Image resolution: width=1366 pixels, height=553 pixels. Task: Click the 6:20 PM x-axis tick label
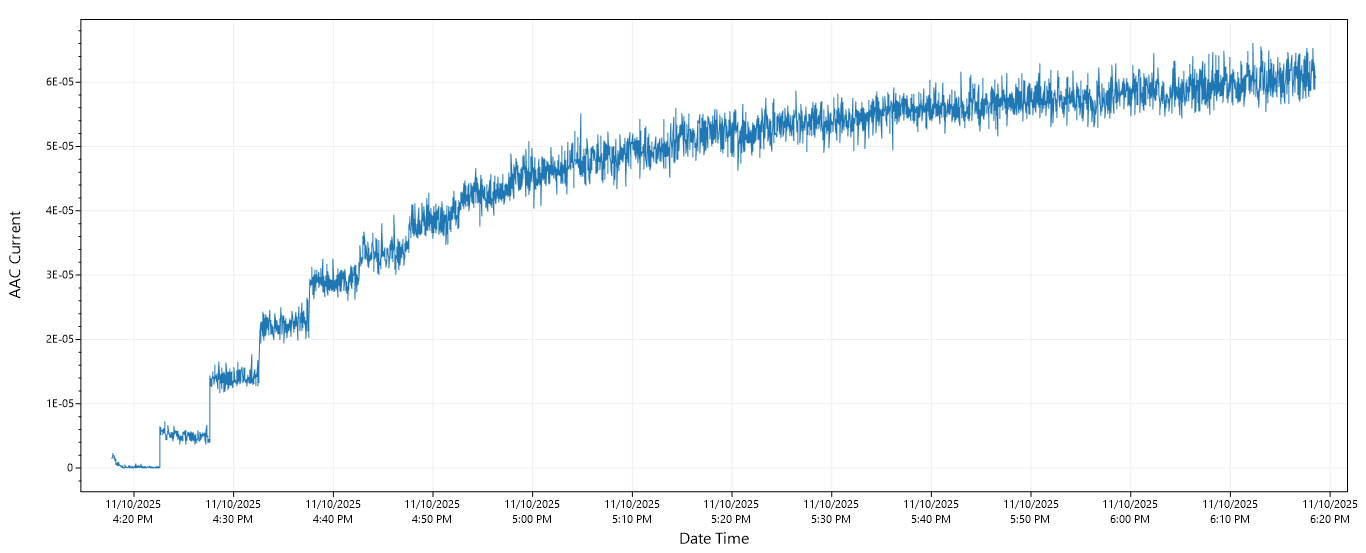click(x=1329, y=512)
